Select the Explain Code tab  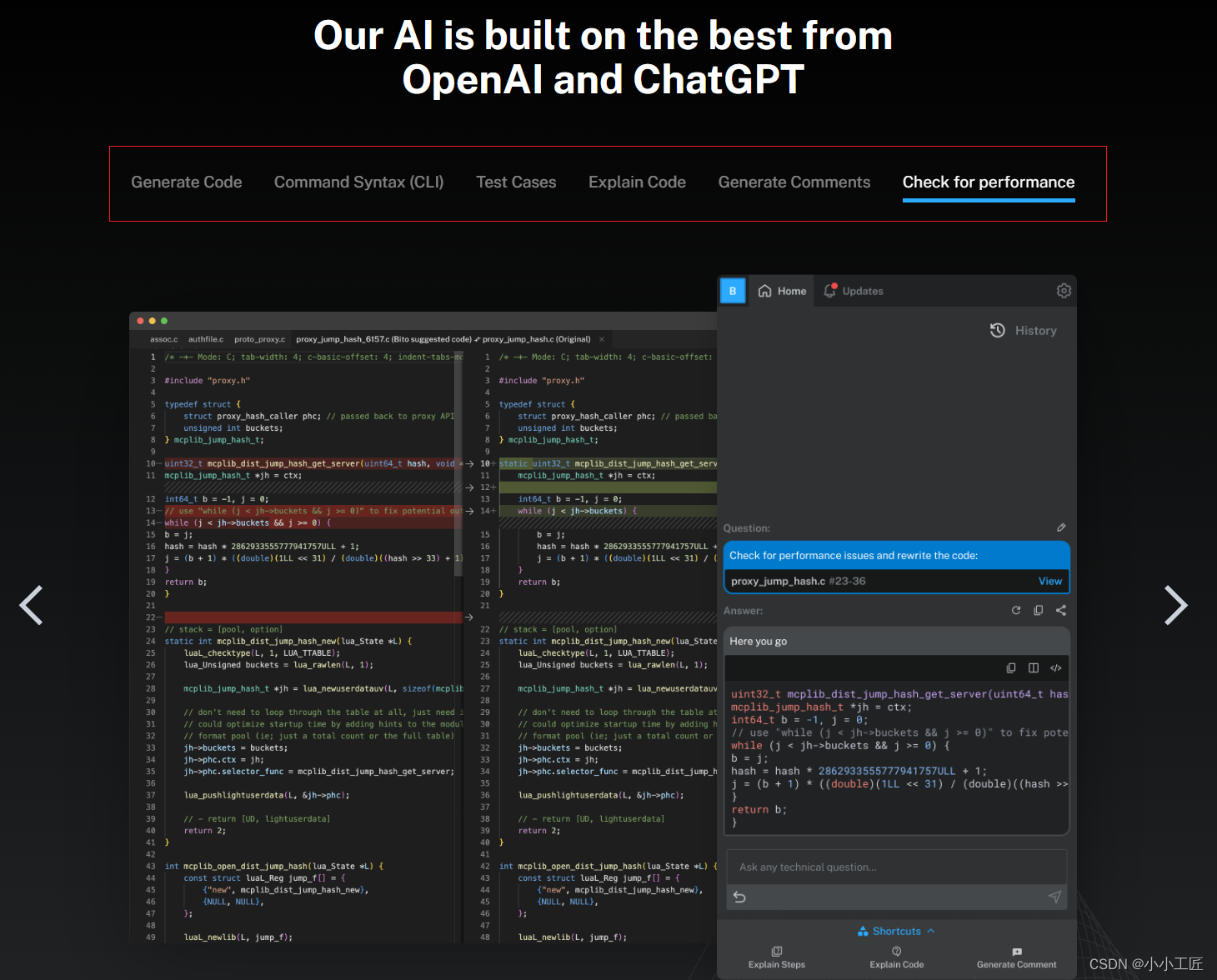click(638, 182)
